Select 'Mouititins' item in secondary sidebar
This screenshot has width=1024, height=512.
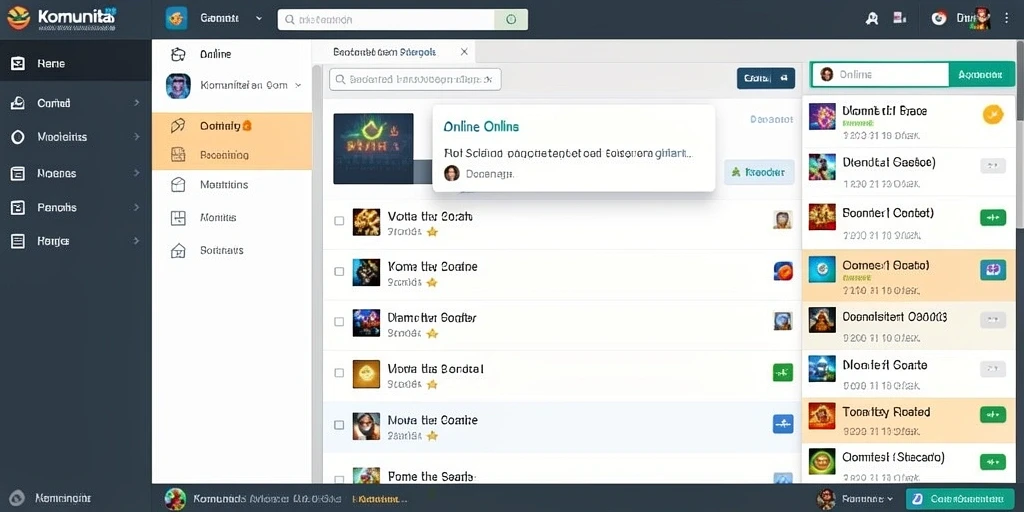[x=232, y=185]
